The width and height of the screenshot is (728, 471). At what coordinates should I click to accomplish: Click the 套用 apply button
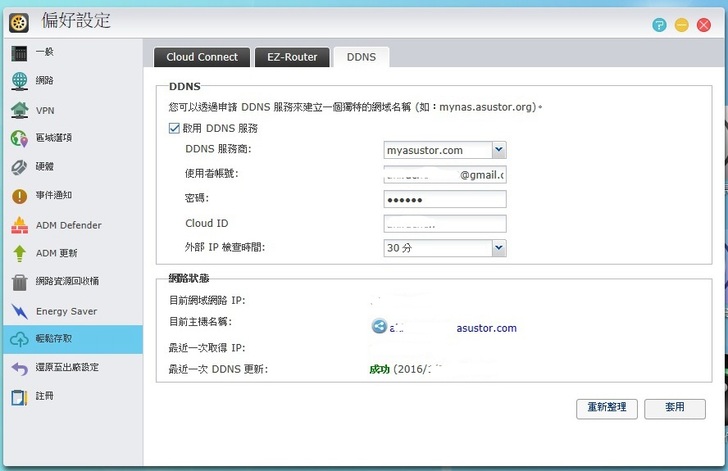pyautogui.click(x=675, y=409)
